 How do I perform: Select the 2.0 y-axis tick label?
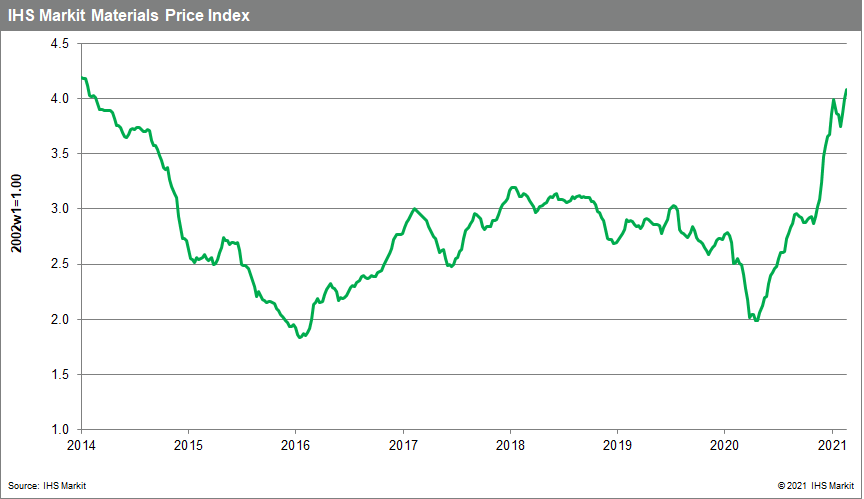(x=58, y=319)
